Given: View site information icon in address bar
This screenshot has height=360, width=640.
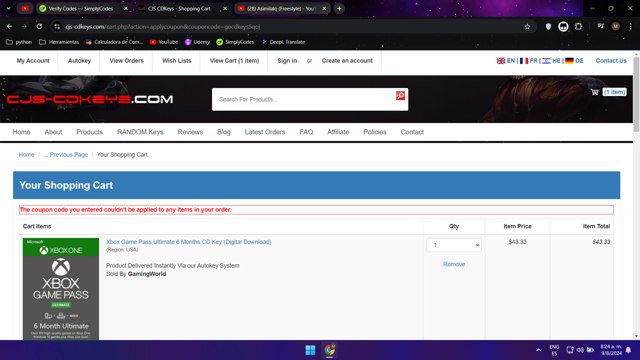Looking at the screenshot, I should tap(57, 27).
